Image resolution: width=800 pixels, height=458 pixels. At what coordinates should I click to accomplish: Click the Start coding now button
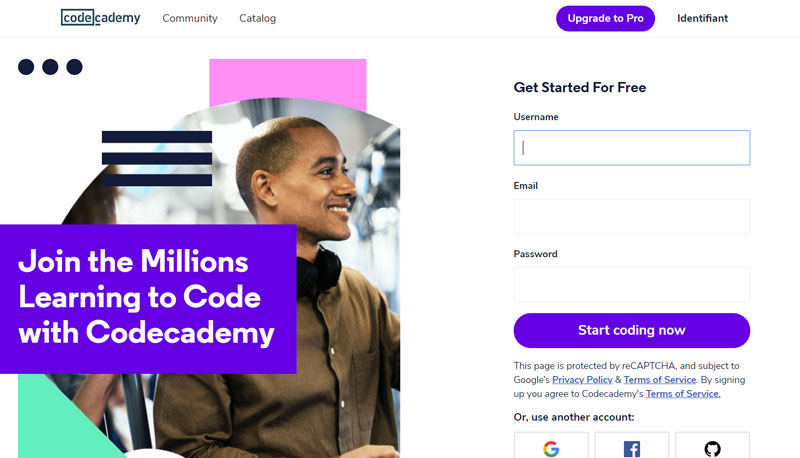(632, 330)
